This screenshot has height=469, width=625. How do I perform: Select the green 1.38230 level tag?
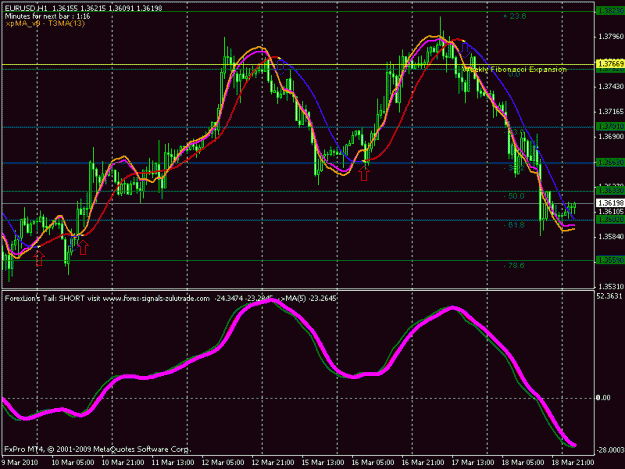tap(609, 11)
